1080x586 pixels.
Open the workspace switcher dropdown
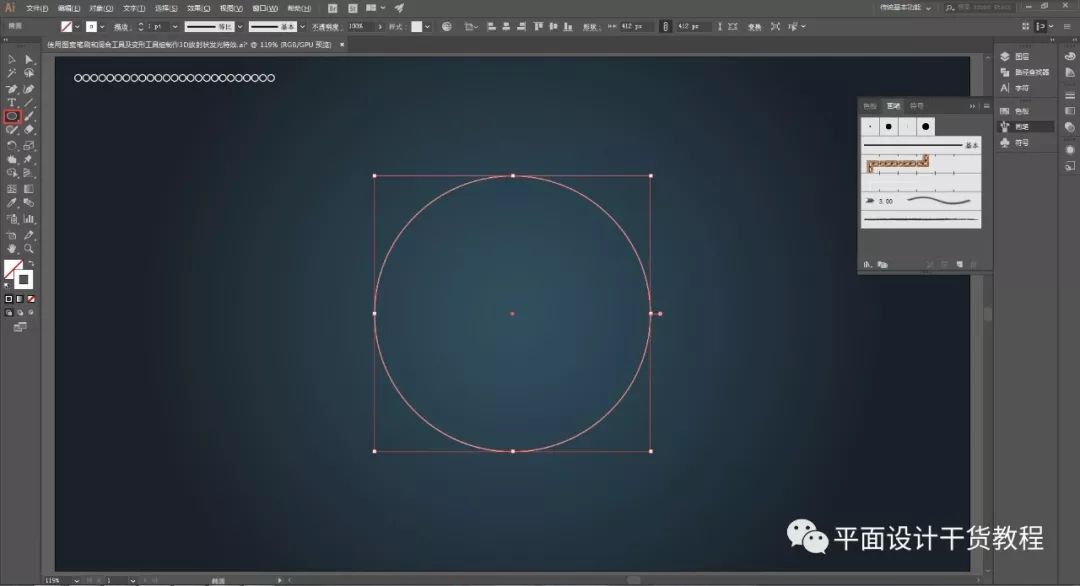[905, 8]
